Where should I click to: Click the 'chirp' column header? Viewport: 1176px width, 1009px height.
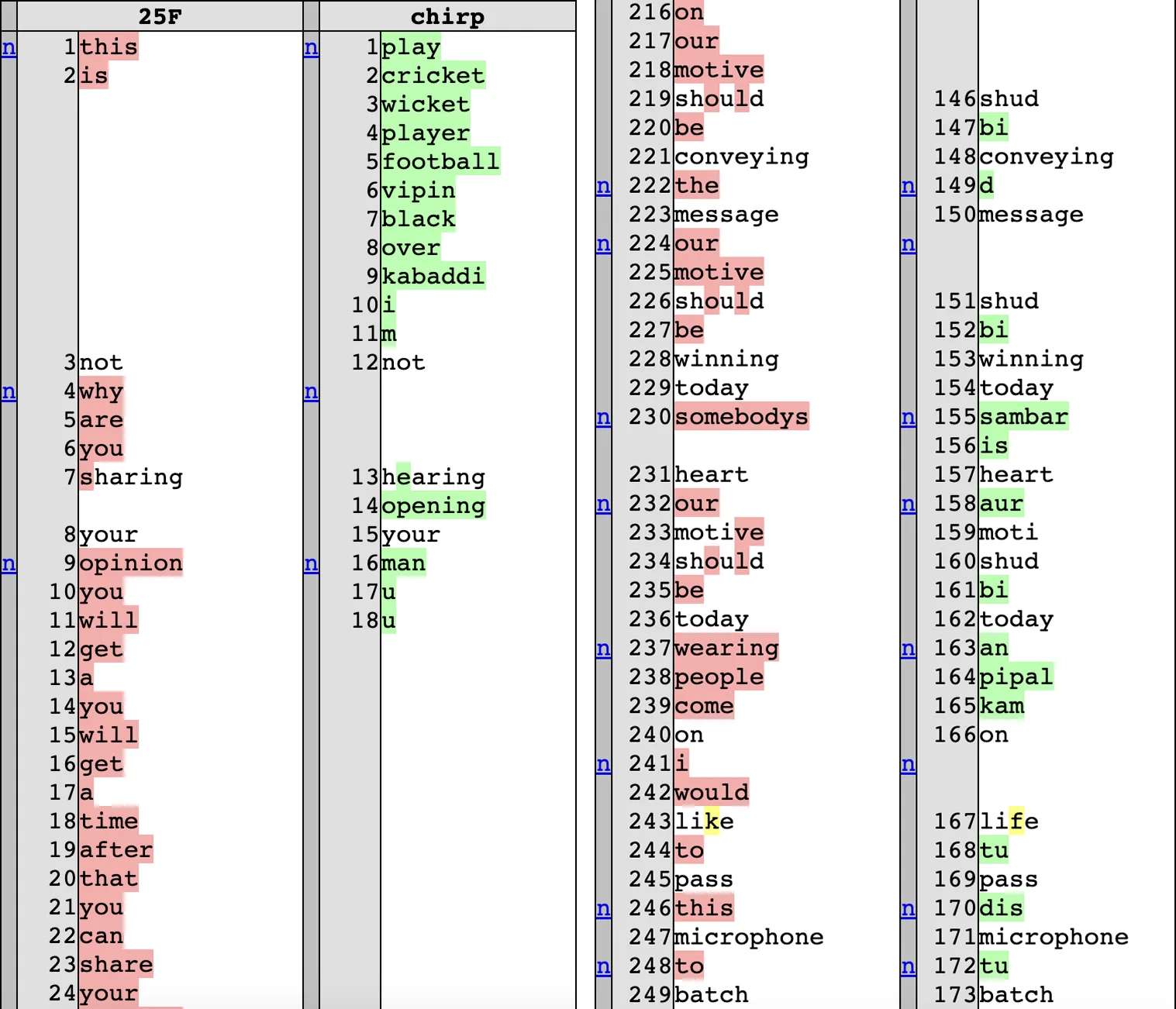447,16
